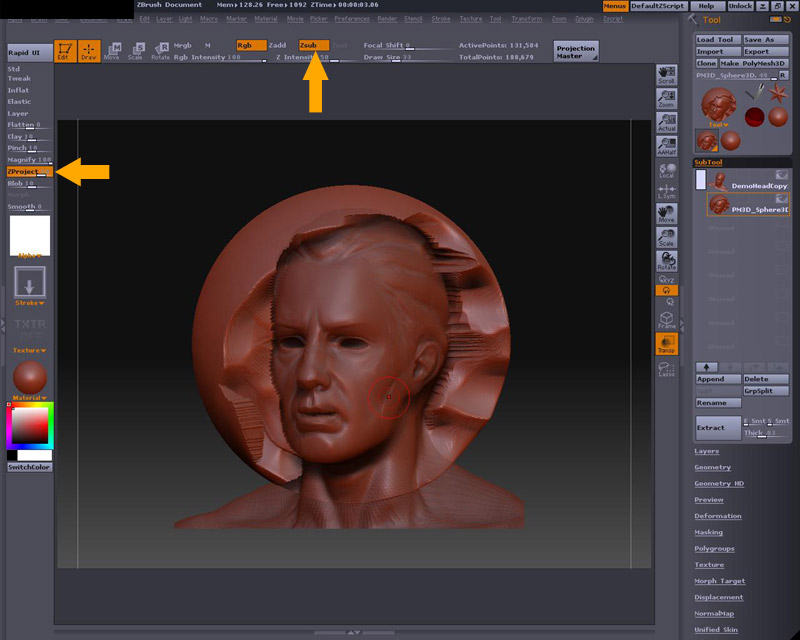Screen dimensions: 800x640
Task: Select the AAHalf view icon
Action: tap(667, 146)
